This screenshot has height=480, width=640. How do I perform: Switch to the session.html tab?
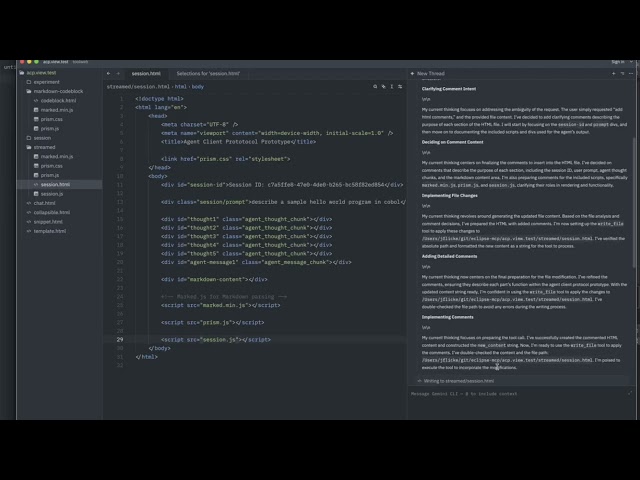pos(146,73)
